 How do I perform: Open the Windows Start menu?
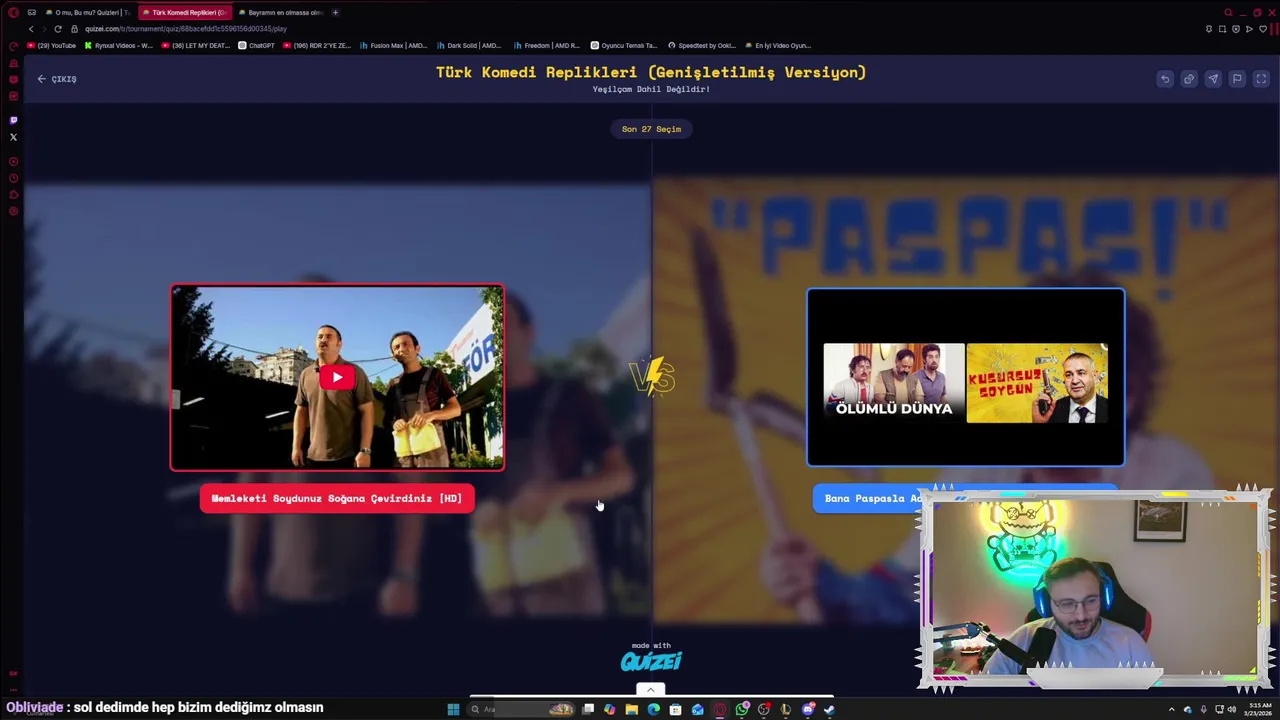453,709
